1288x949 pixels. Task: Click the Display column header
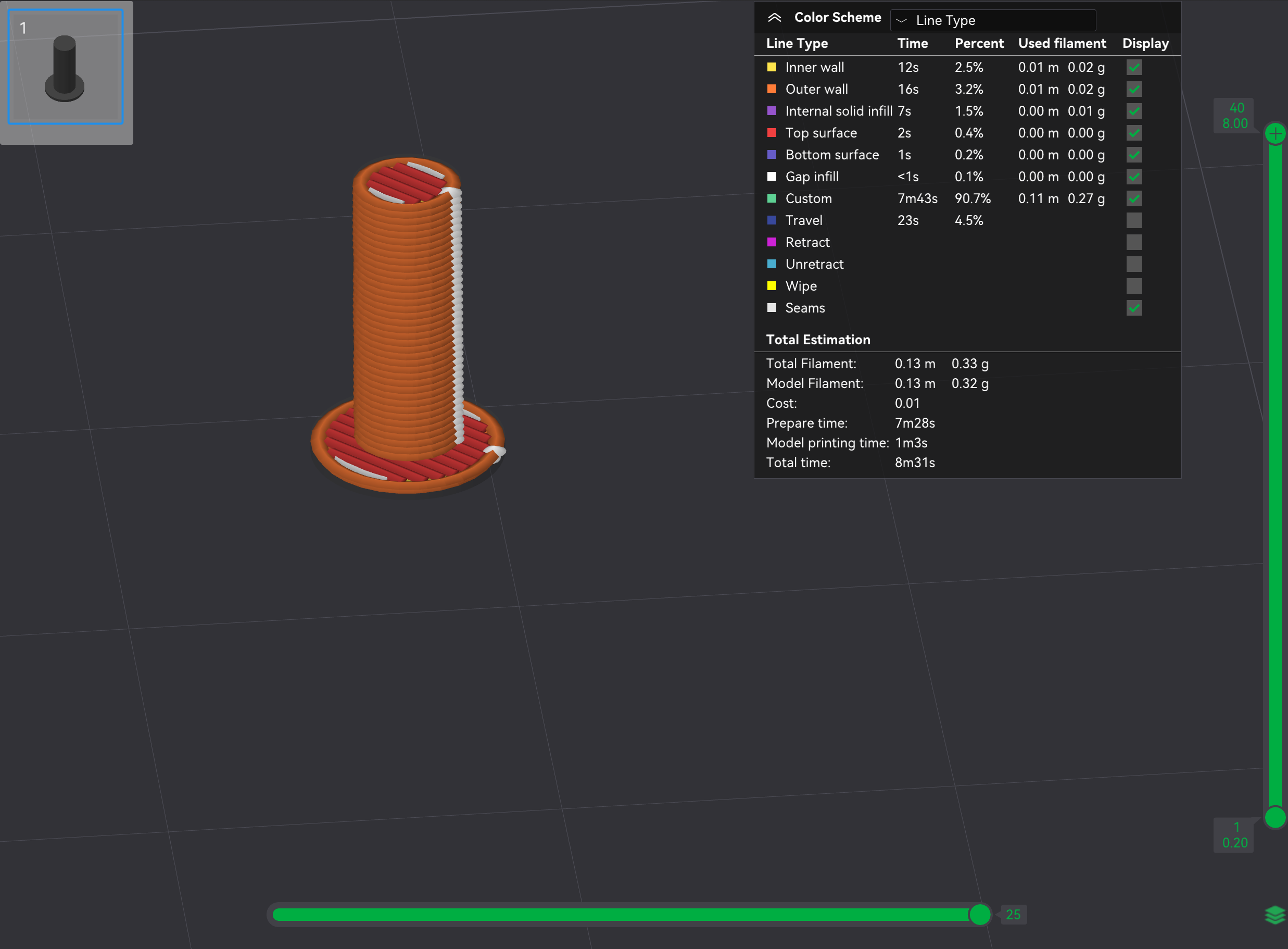click(1145, 43)
